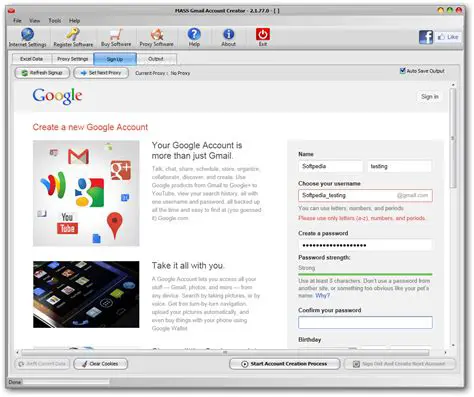
Task: Click the 'Done' status bar text
Action: (x=15, y=382)
